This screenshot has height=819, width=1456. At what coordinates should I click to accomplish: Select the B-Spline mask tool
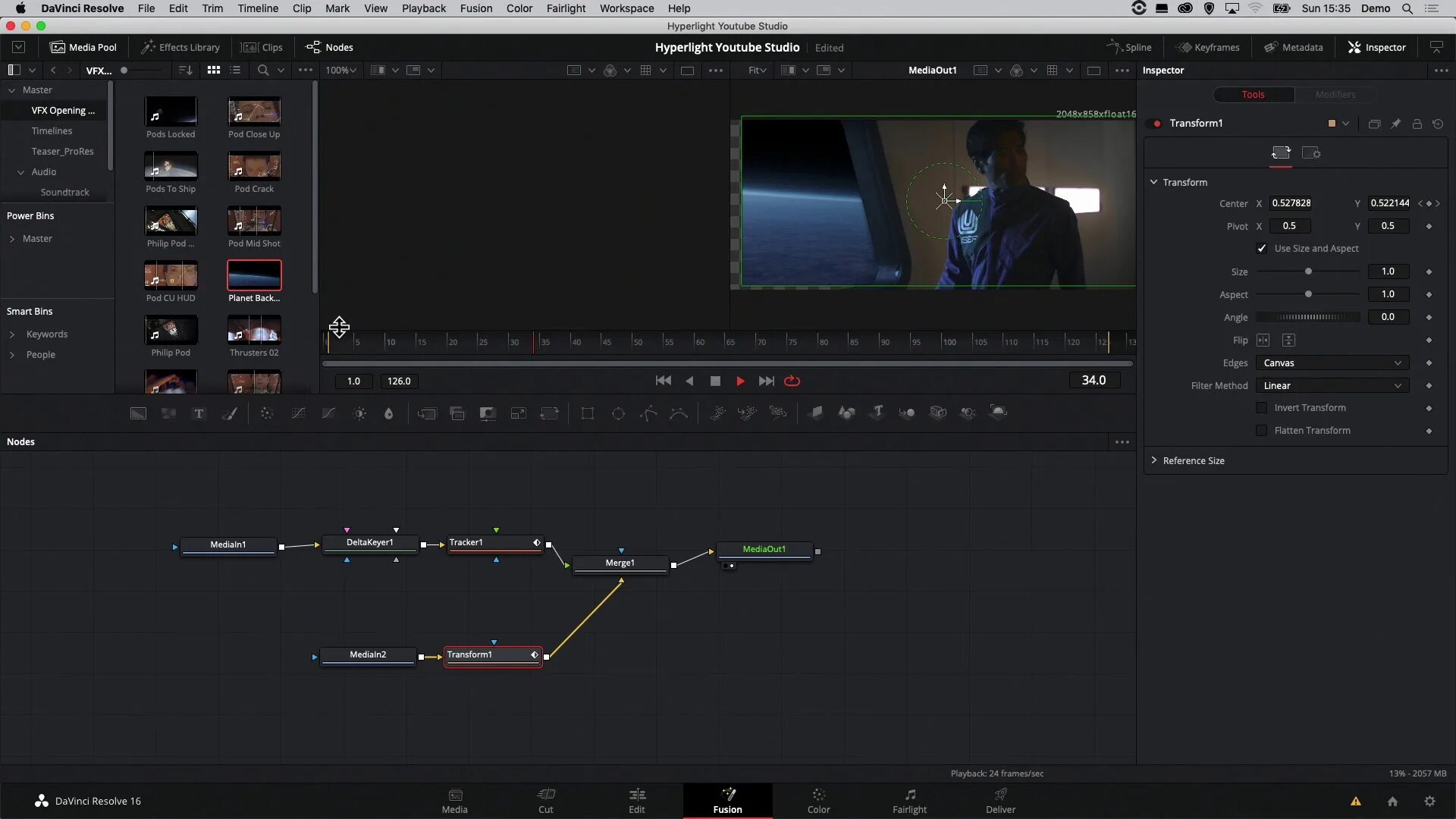tap(679, 413)
